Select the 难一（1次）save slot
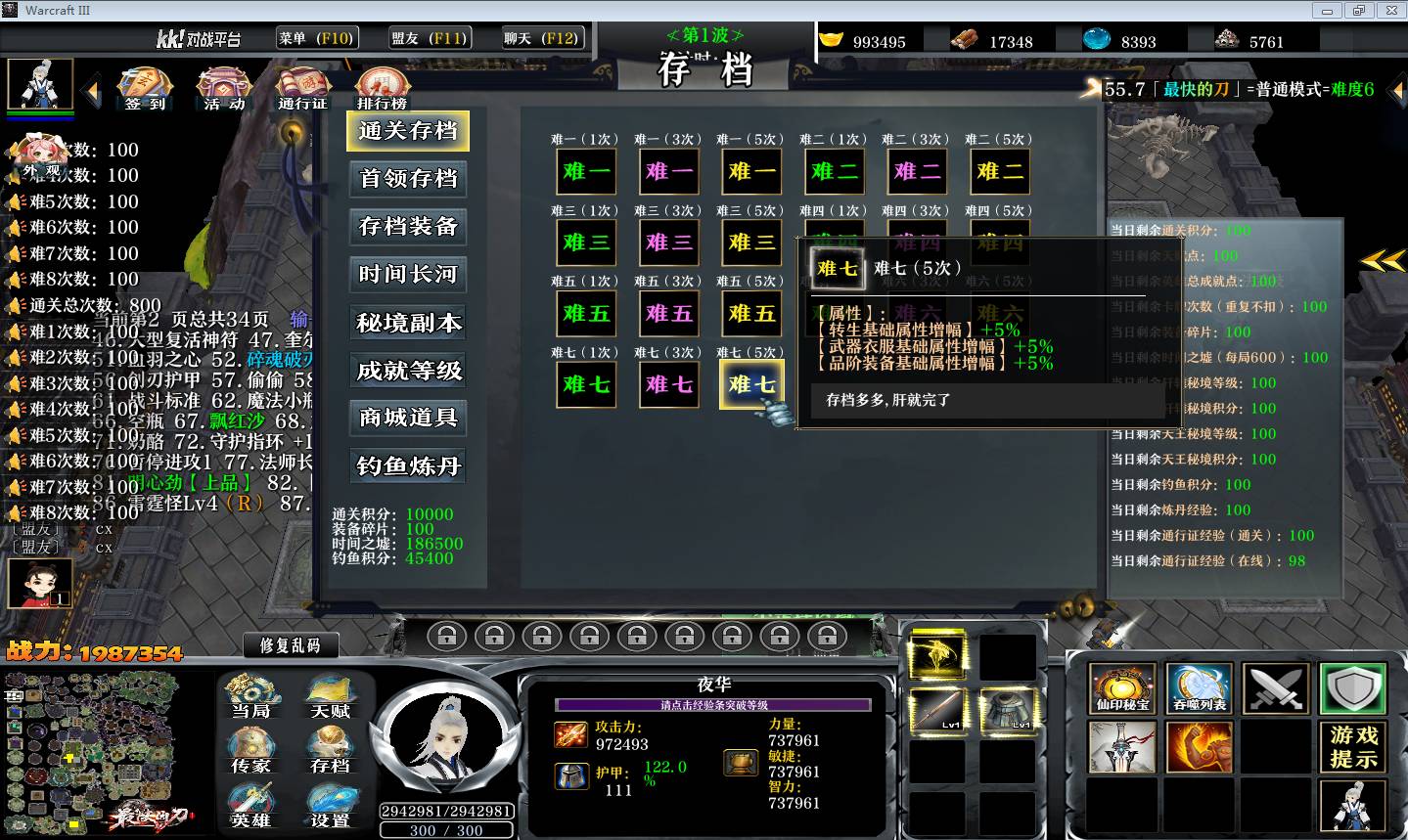 coord(586,171)
